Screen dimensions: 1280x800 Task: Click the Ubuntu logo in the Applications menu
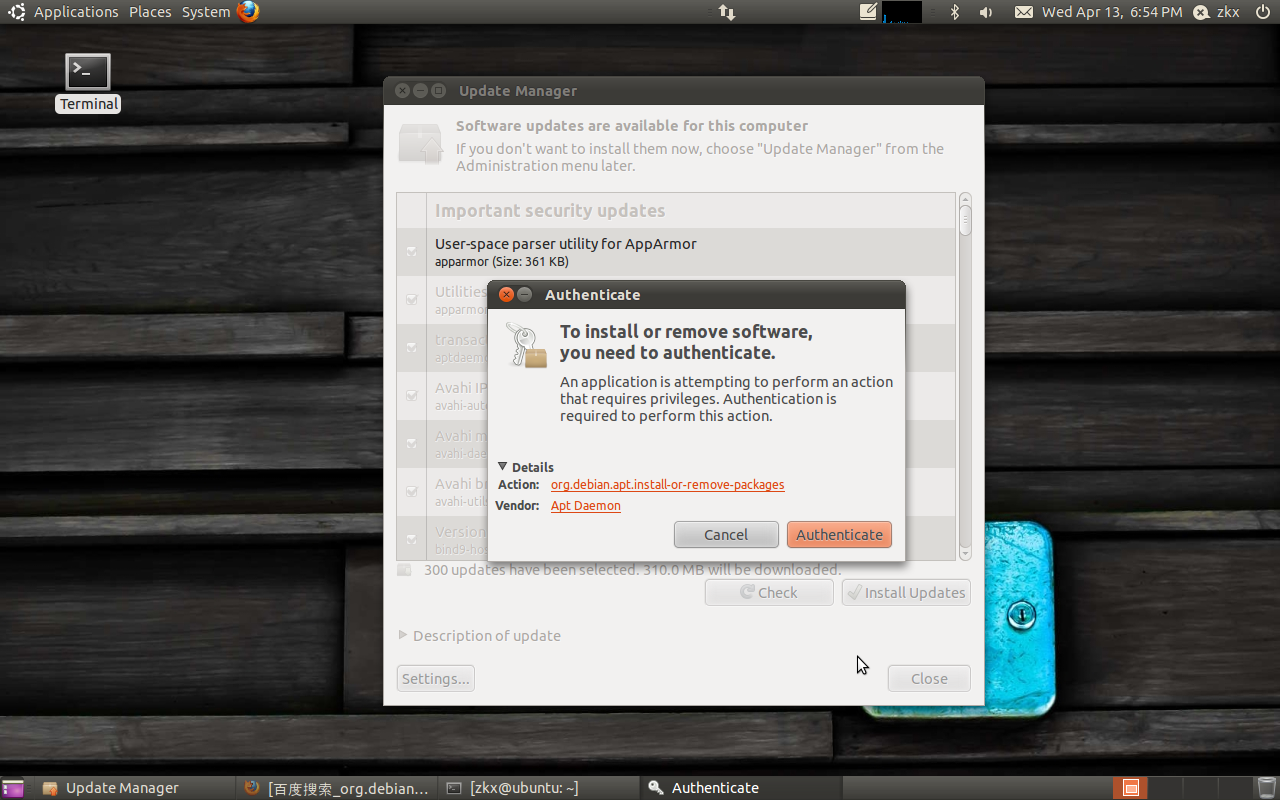pyautogui.click(x=17, y=12)
